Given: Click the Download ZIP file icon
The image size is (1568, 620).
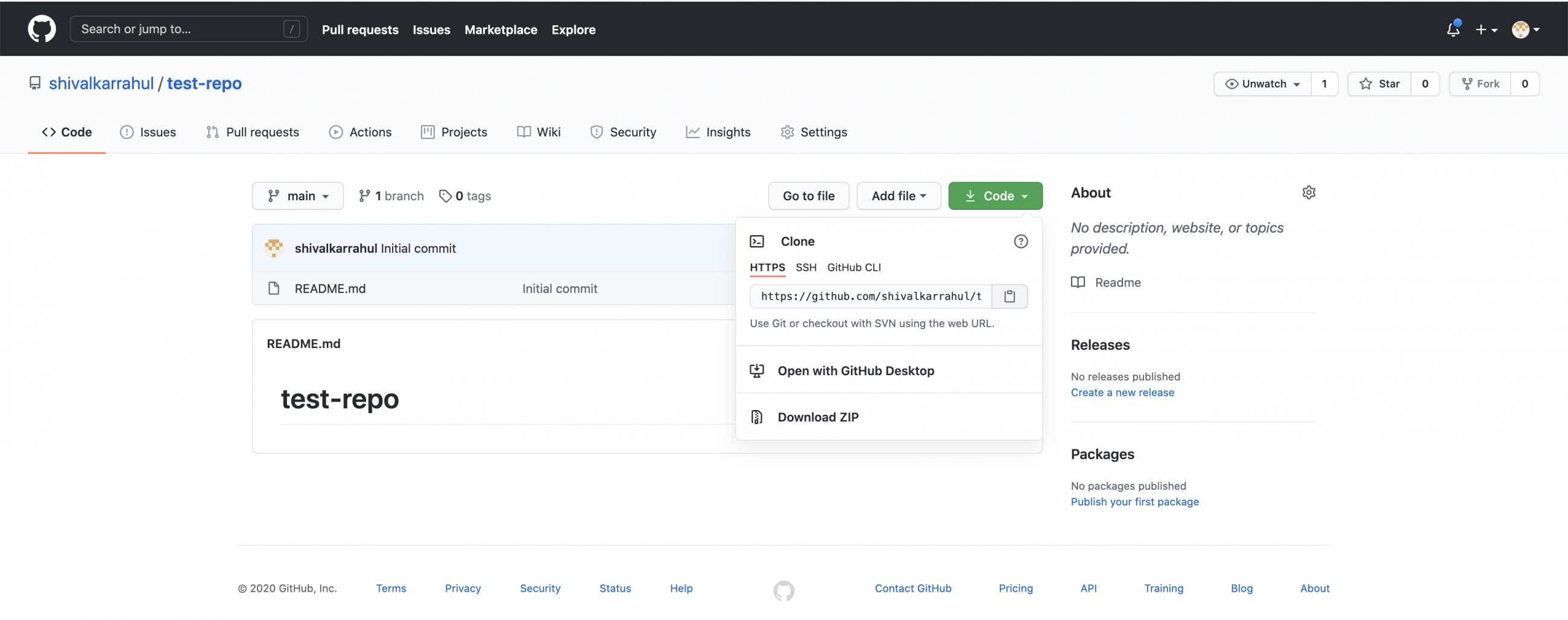Looking at the screenshot, I should click(x=757, y=417).
